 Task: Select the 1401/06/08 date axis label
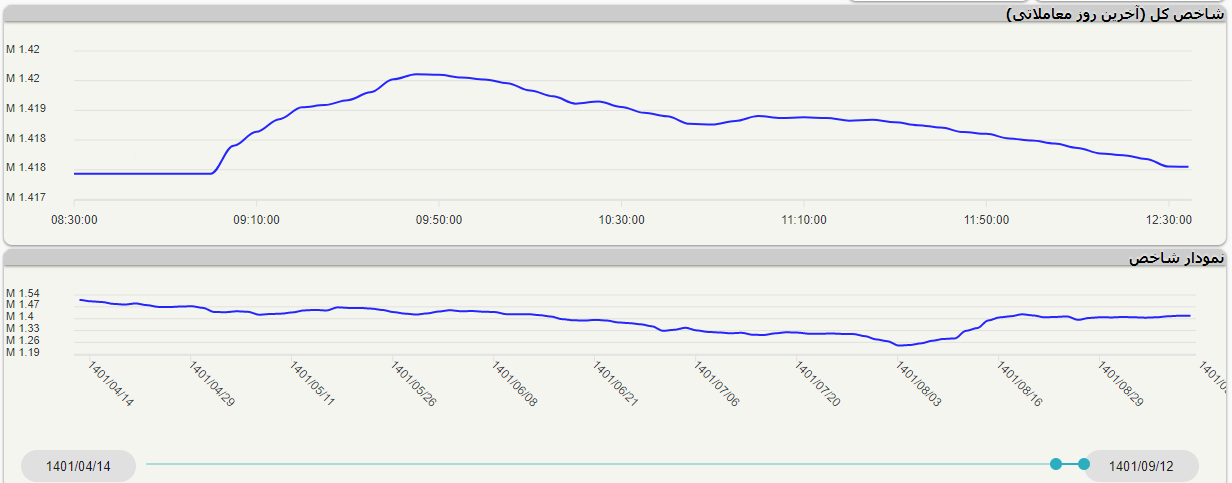514,384
